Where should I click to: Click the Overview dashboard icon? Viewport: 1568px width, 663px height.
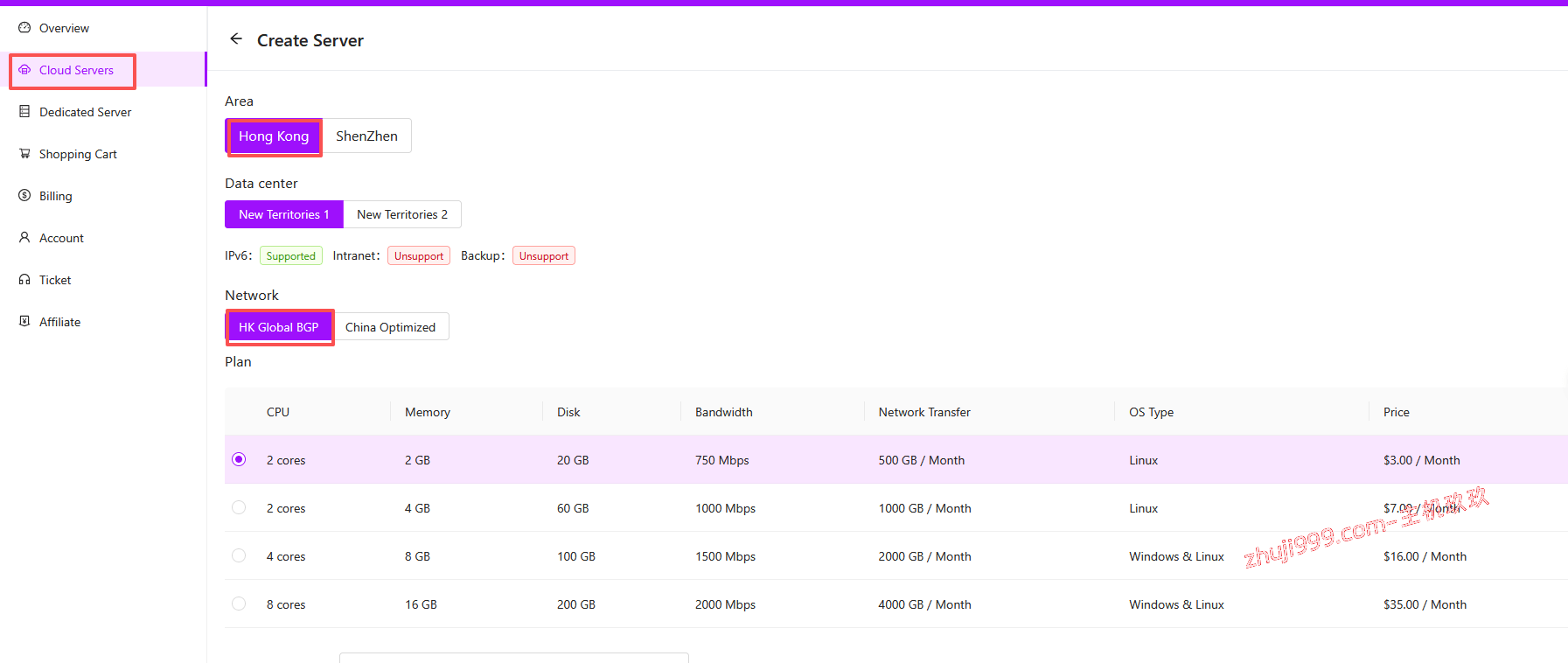(24, 28)
